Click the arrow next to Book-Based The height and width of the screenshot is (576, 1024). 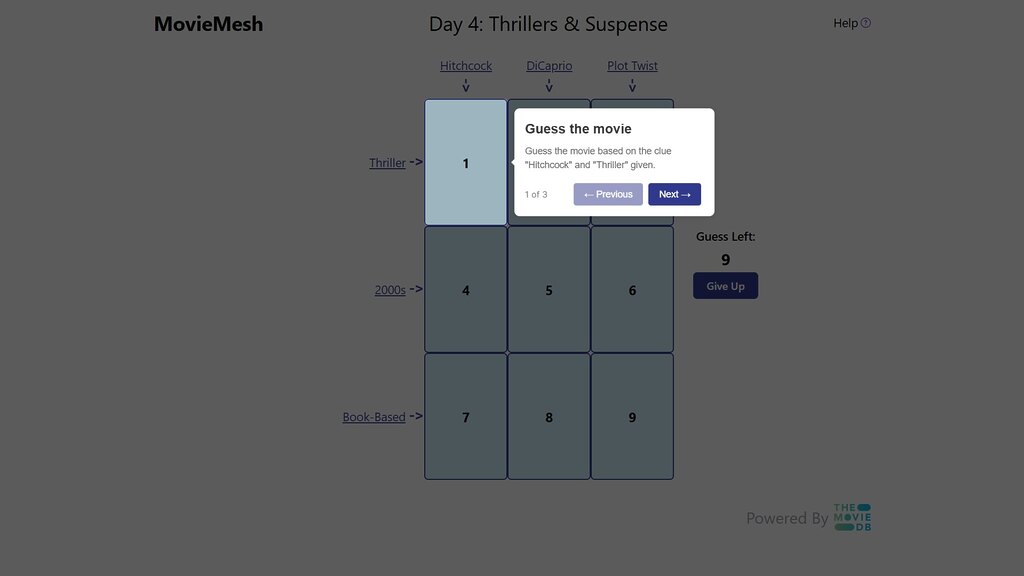(417, 416)
